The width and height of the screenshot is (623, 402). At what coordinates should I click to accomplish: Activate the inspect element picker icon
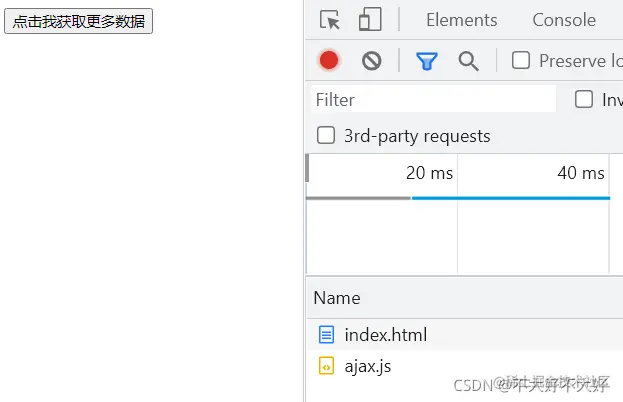(330, 19)
